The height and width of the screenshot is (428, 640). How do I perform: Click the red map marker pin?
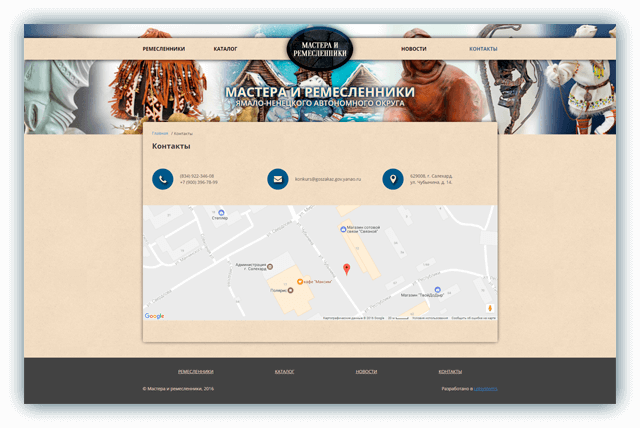(347, 269)
